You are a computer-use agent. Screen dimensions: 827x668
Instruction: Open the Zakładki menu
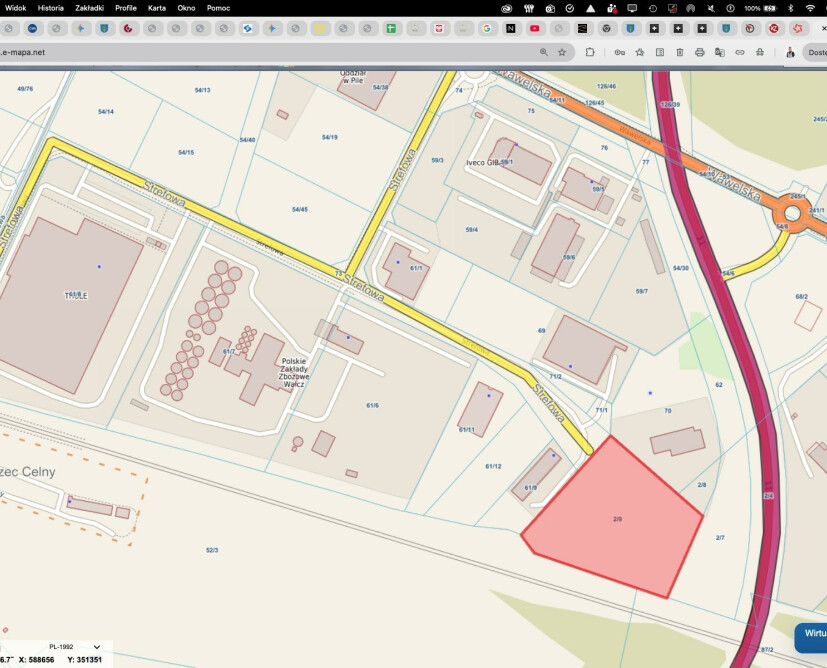pyautogui.click(x=90, y=8)
